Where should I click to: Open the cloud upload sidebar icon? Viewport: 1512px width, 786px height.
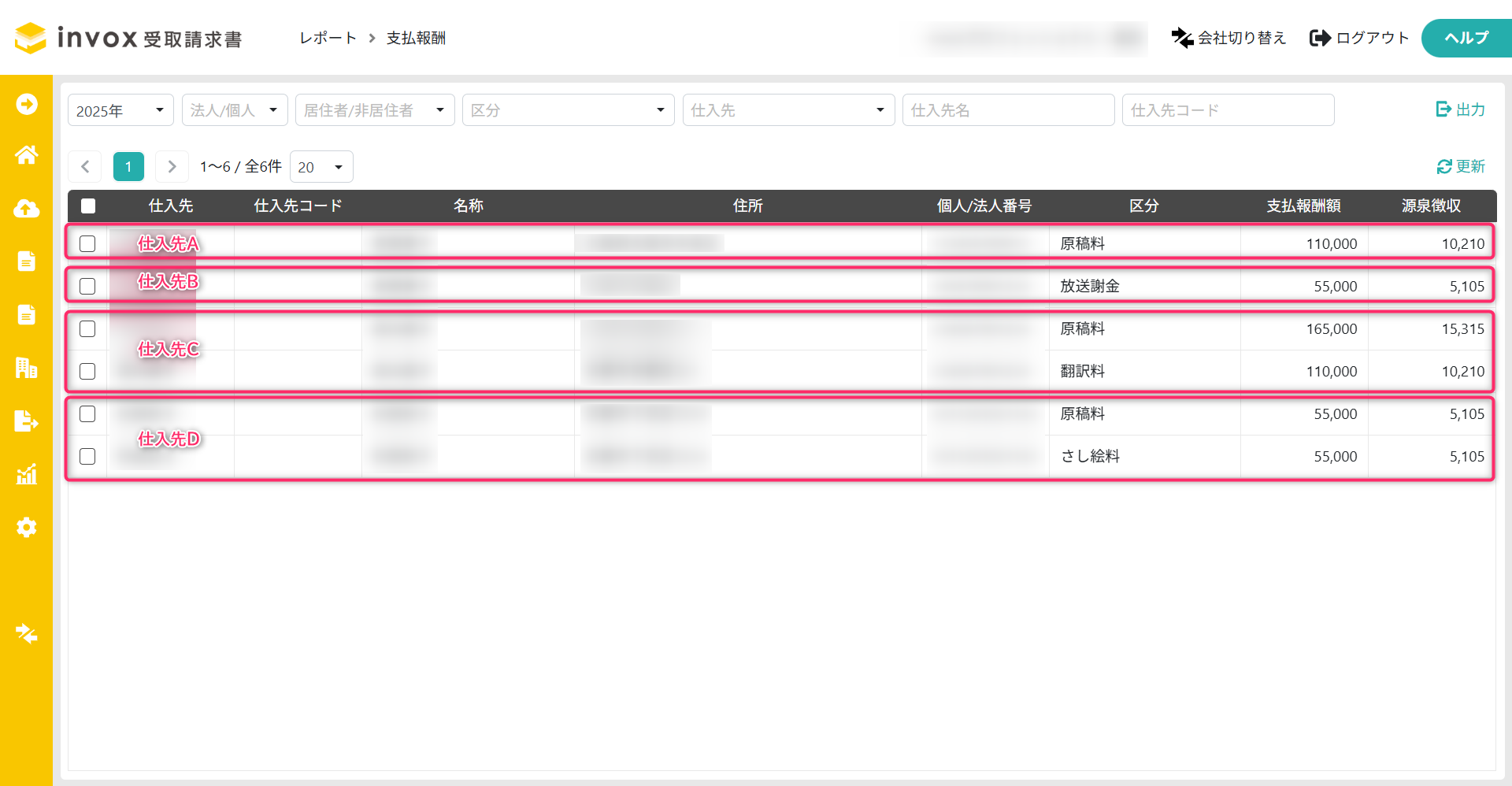[x=26, y=209]
